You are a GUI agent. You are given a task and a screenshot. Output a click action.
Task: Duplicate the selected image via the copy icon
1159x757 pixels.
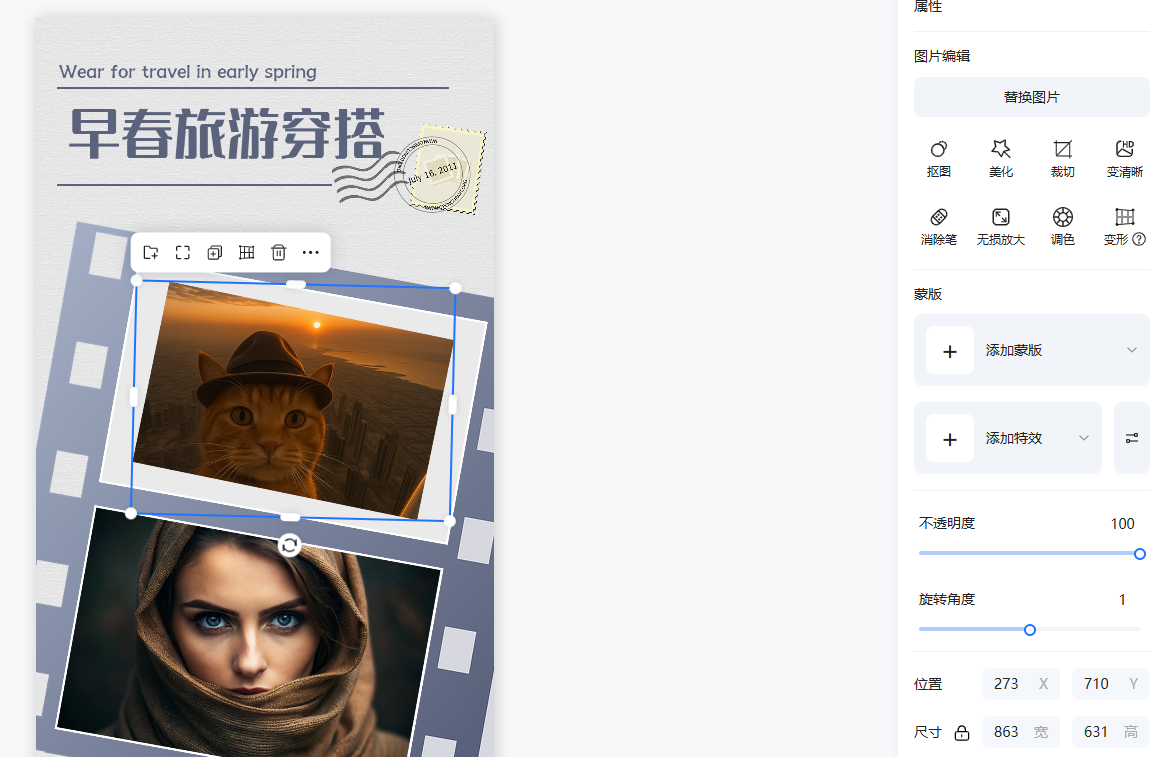[x=214, y=253]
